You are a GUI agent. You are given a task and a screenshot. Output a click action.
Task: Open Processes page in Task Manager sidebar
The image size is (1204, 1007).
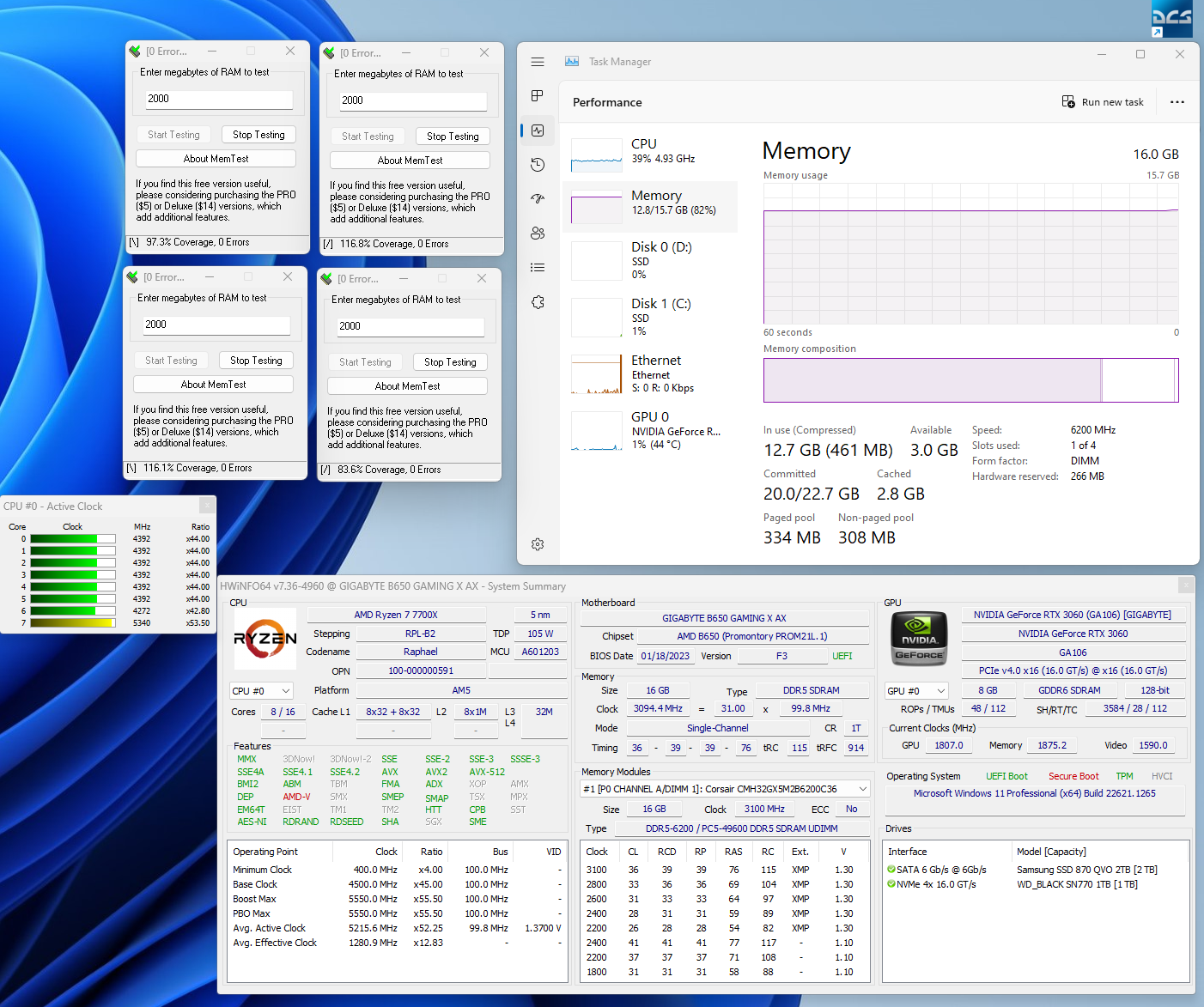click(538, 95)
